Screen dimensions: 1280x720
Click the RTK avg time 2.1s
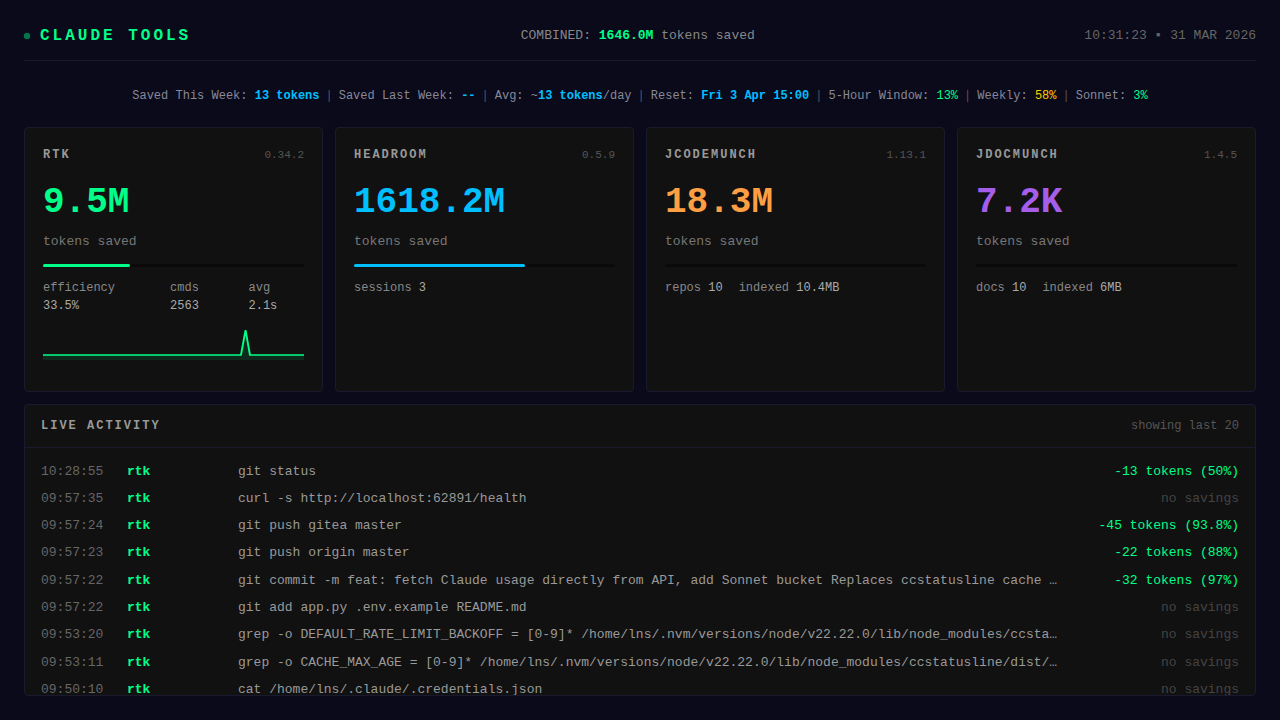(x=263, y=306)
